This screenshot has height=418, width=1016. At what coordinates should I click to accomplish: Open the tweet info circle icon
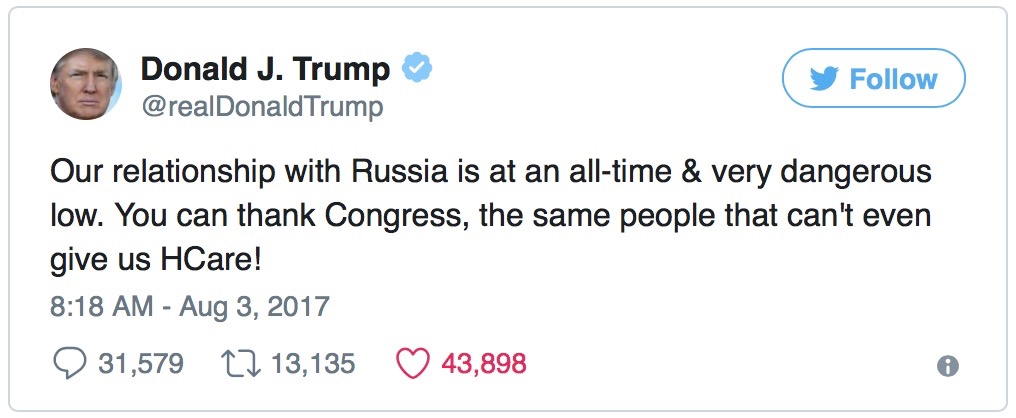(947, 367)
